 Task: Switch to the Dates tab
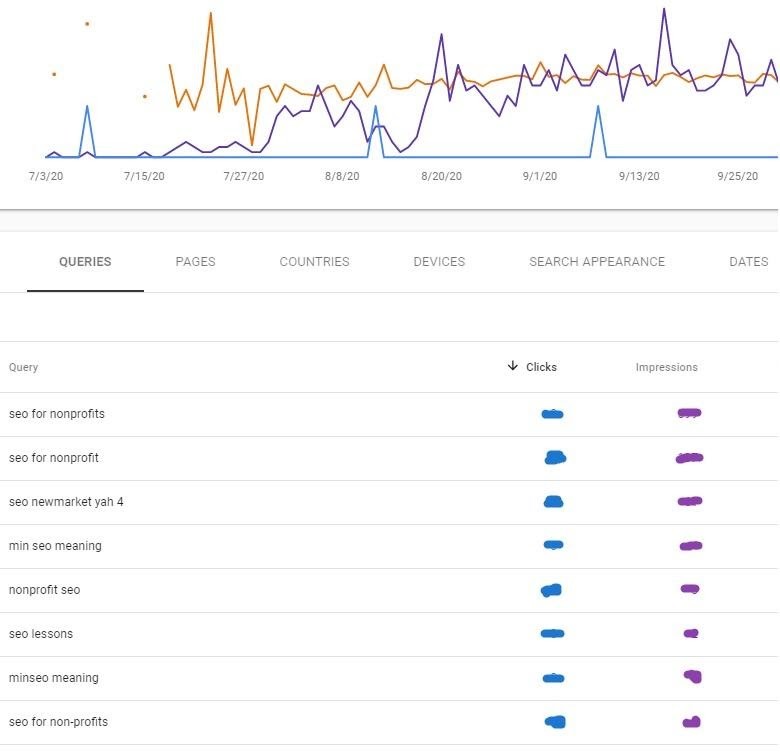(748, 262)
